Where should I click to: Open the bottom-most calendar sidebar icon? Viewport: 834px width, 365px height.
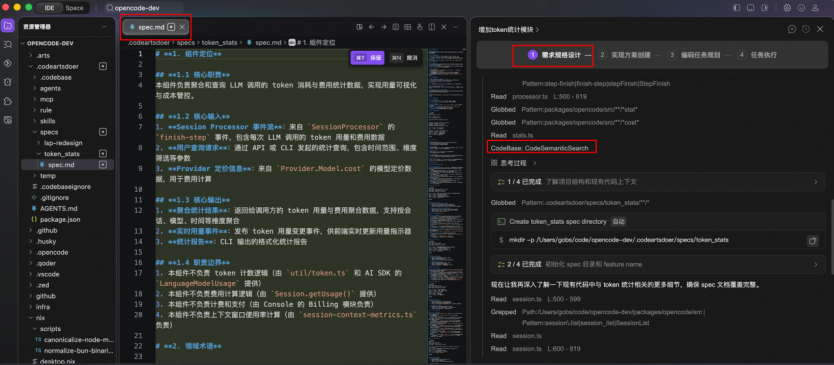click(8, 120)
